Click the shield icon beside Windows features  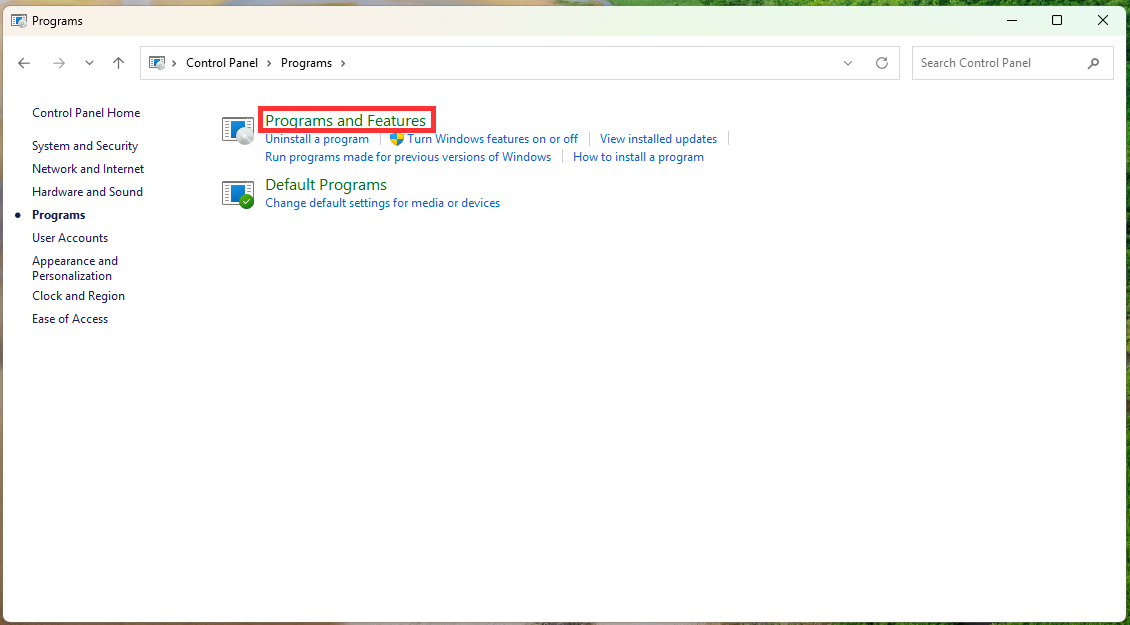[396, 139]
